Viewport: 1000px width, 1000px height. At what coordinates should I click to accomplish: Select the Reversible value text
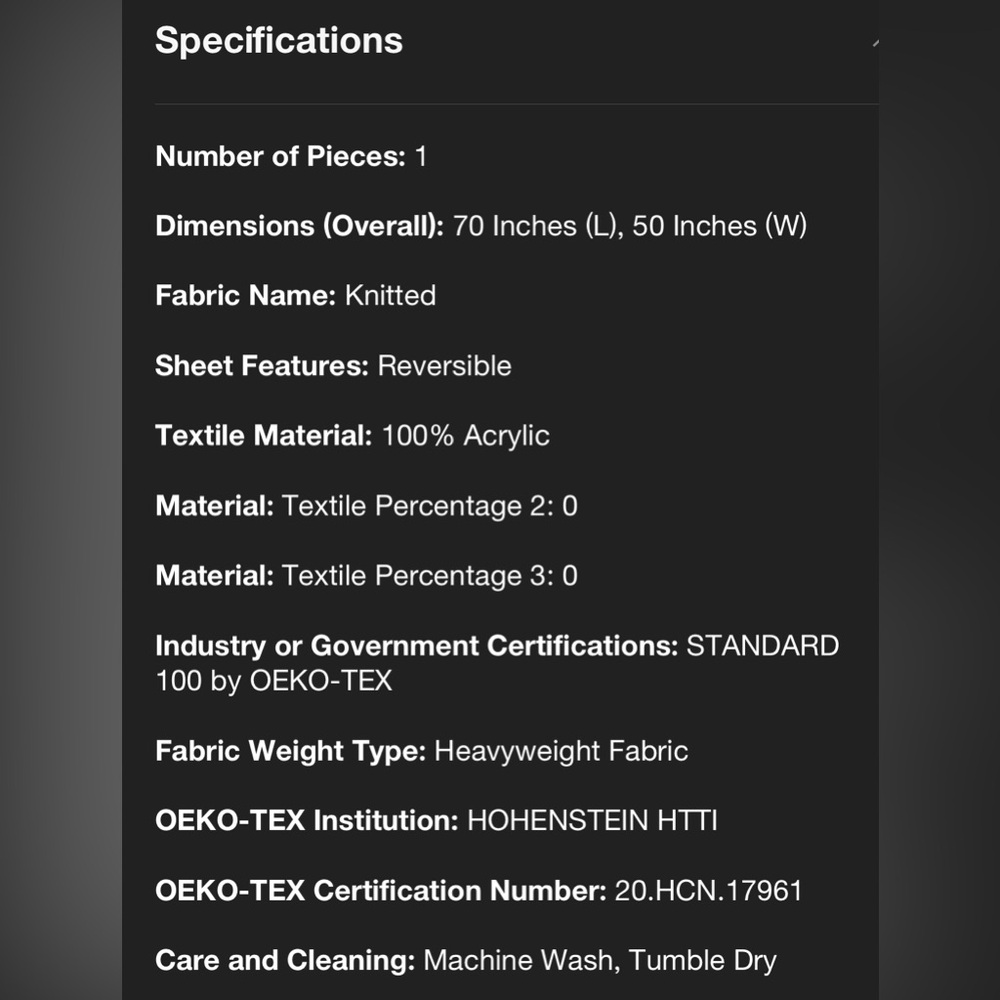pos(445,365)
